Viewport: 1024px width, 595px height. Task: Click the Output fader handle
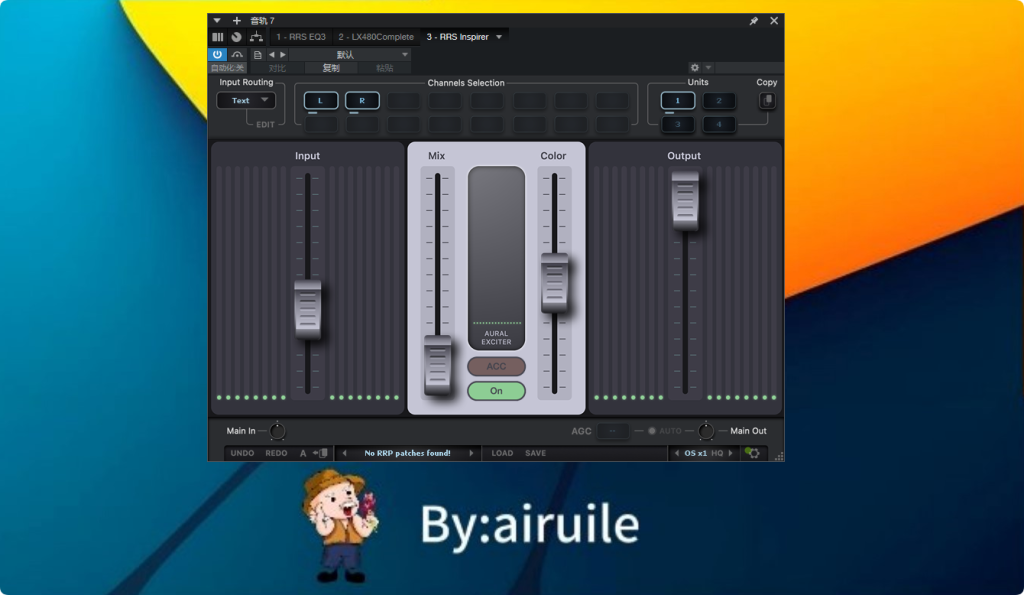click(685, 201)
